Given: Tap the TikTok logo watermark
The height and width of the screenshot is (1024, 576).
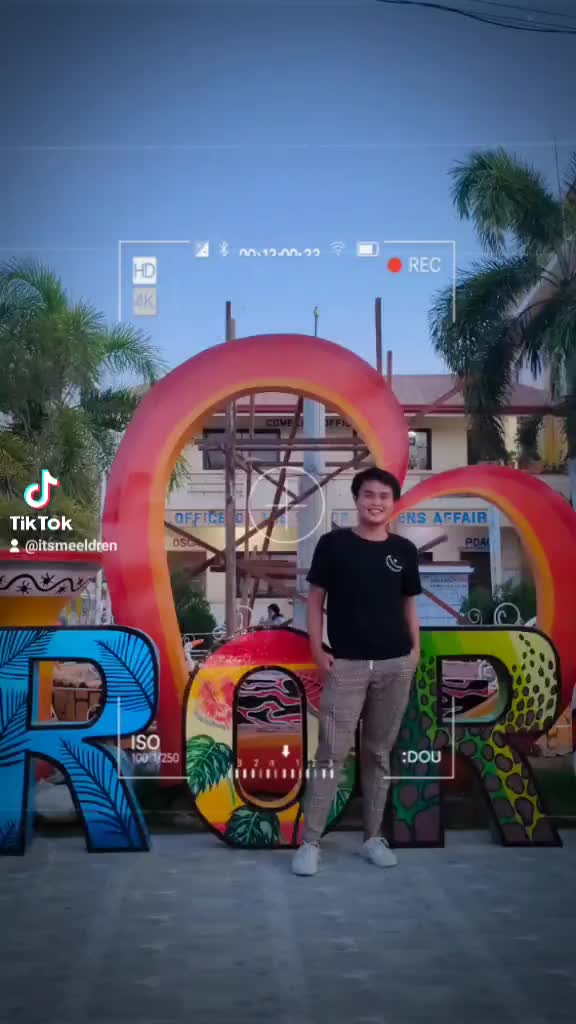Looking at the screenshot, I should (x=41, y=489).
